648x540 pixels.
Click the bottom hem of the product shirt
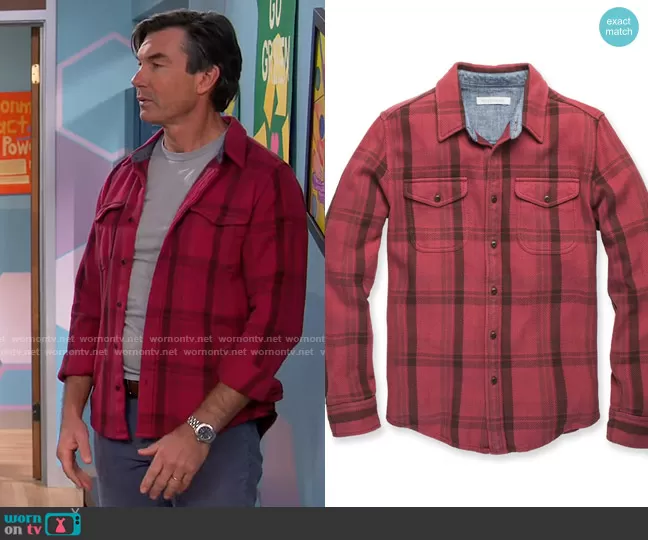point(490,438)
